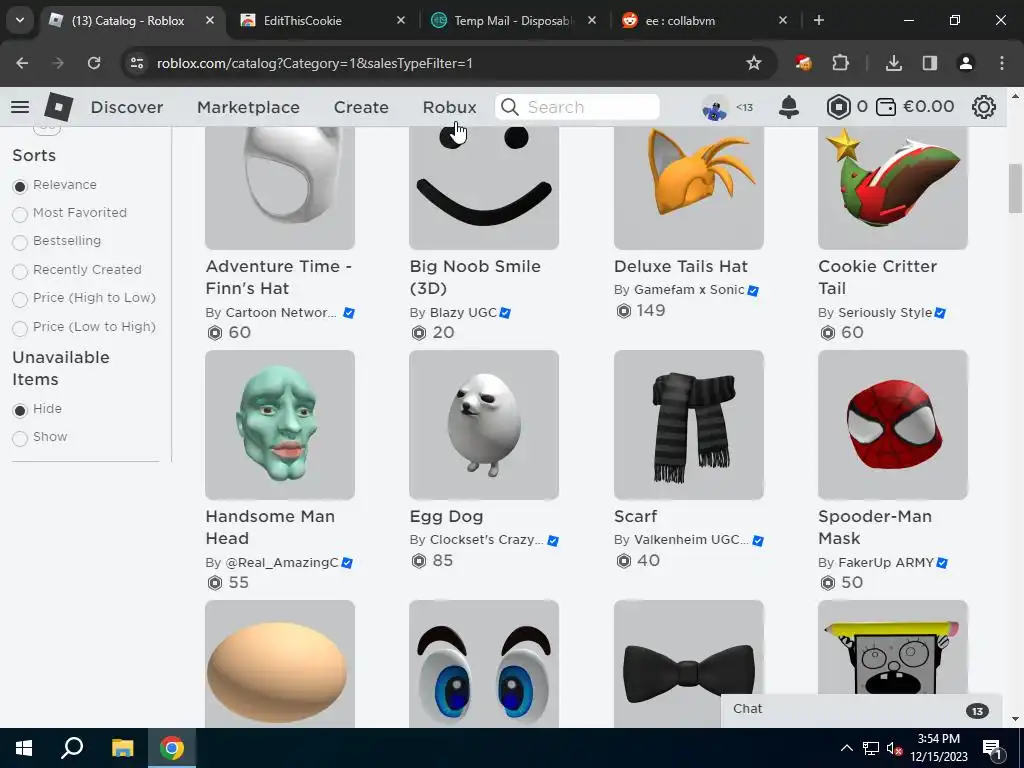The height and width of the screenshot is (768, 1024).
Task: Click the page vertical scrollbar thumb
Action: point(1015,188)
